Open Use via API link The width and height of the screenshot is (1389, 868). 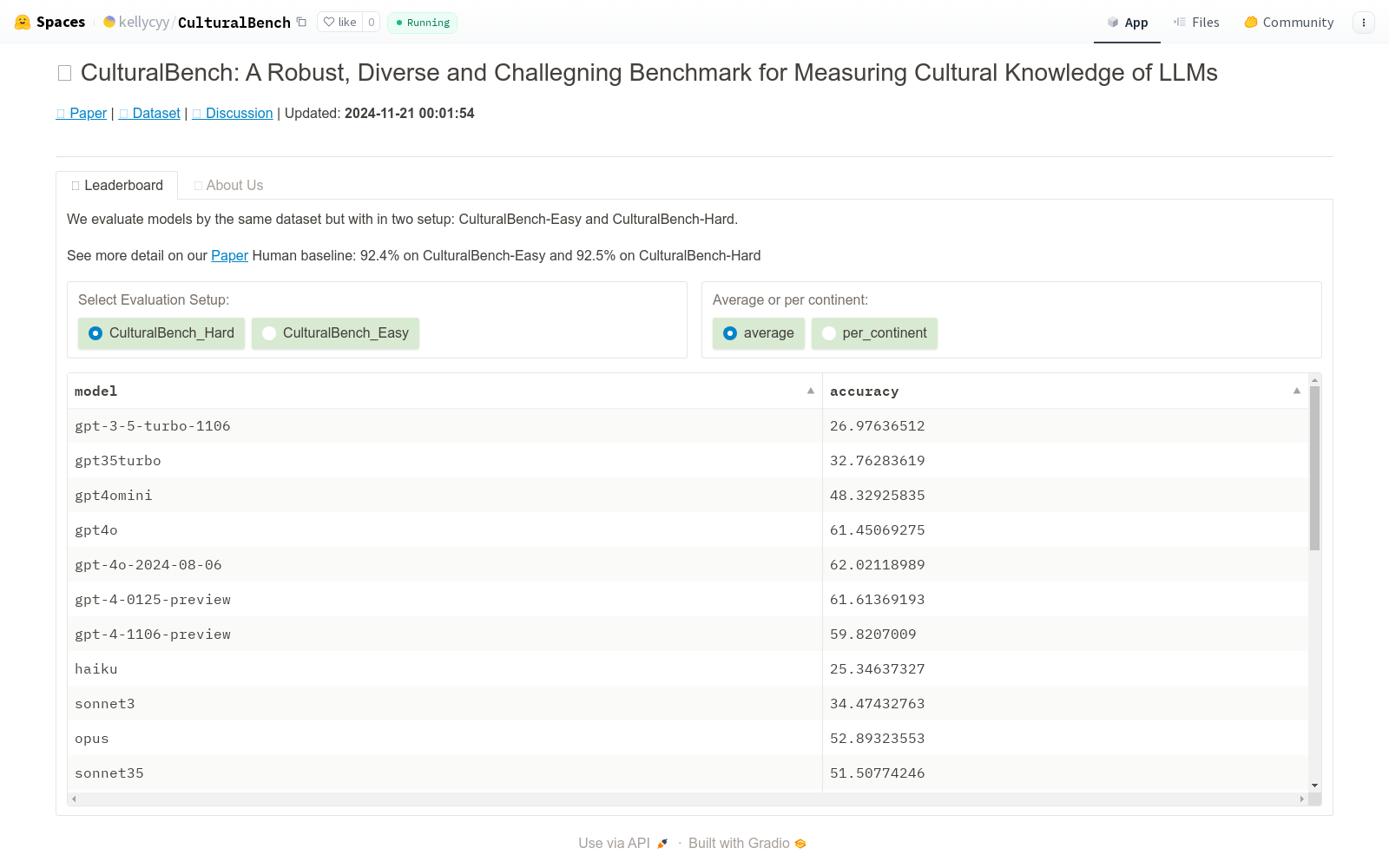pyautogui.click(x=623, y=843)
